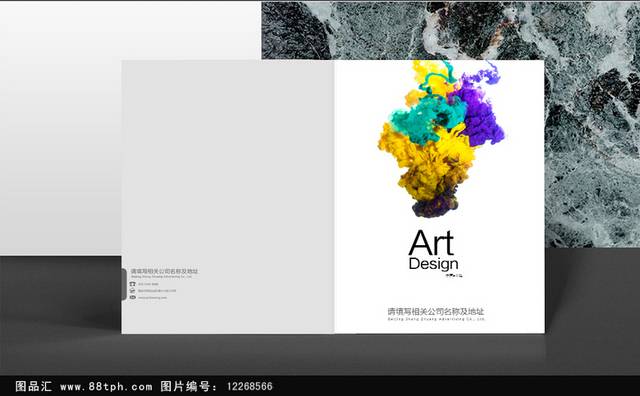The width and height of the screenshot is (640, 396).
Task: Click the image number 12268566
Action: tap(250, 386)
